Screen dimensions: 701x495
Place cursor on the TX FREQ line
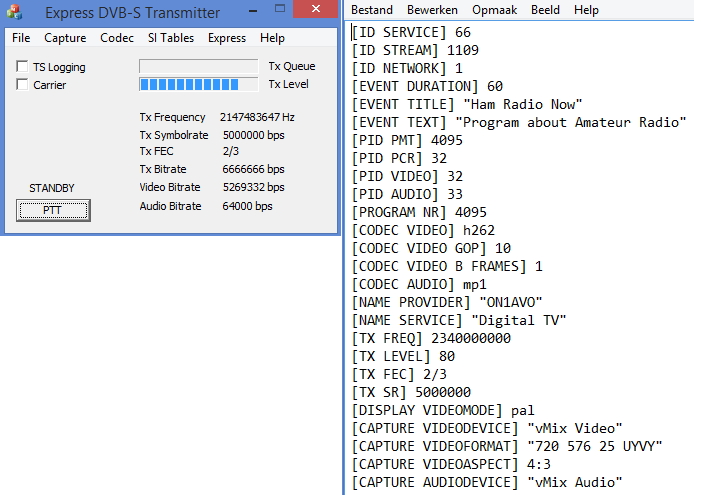431,339
